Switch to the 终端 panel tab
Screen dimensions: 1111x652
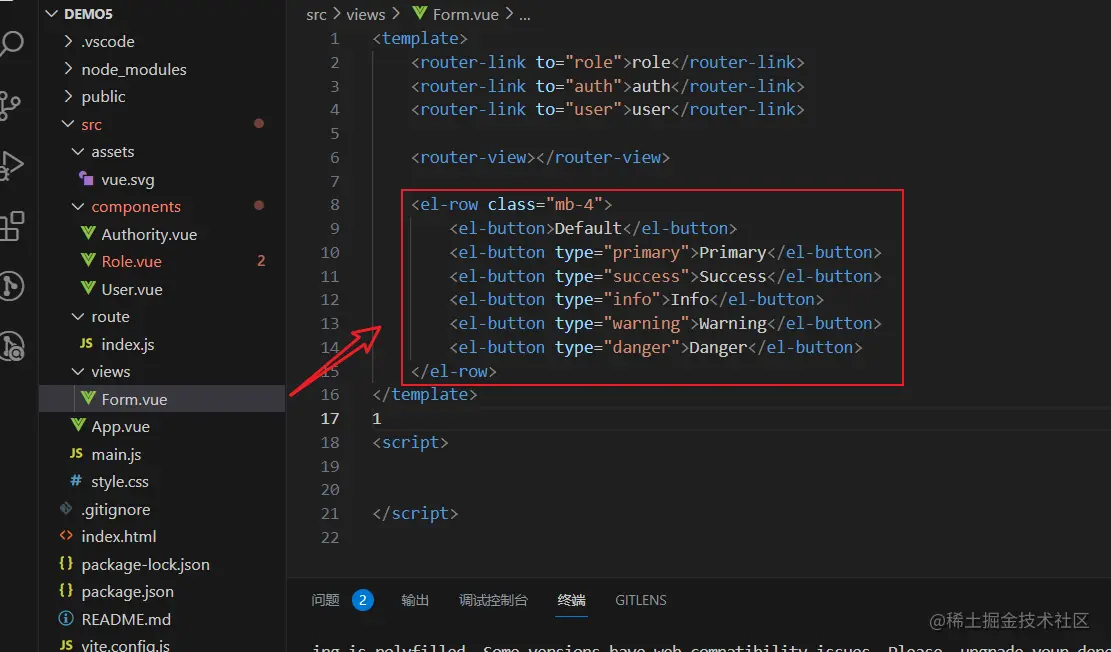tap(571, 600)
